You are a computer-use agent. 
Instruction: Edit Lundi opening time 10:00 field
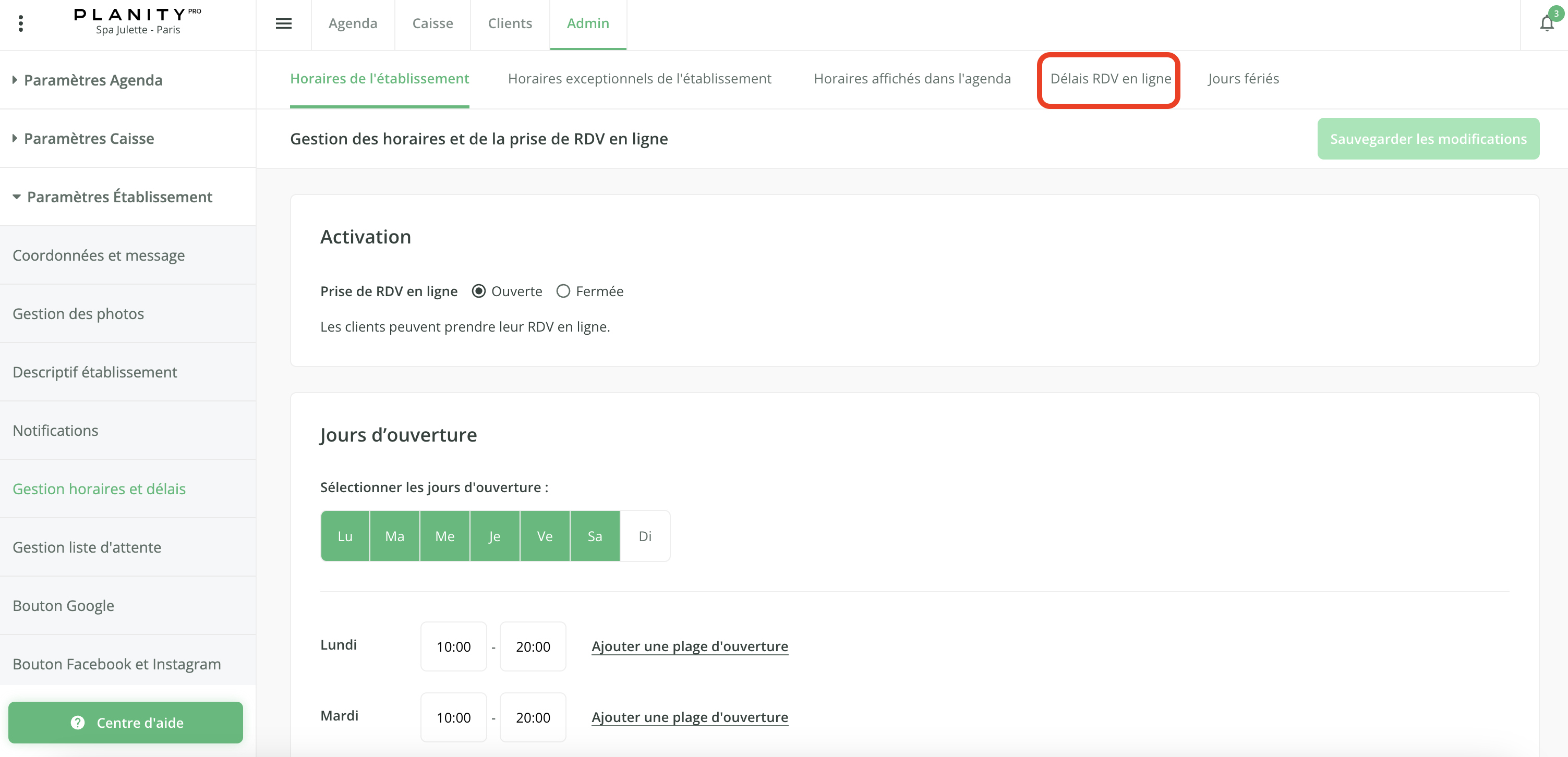(453, 647)
